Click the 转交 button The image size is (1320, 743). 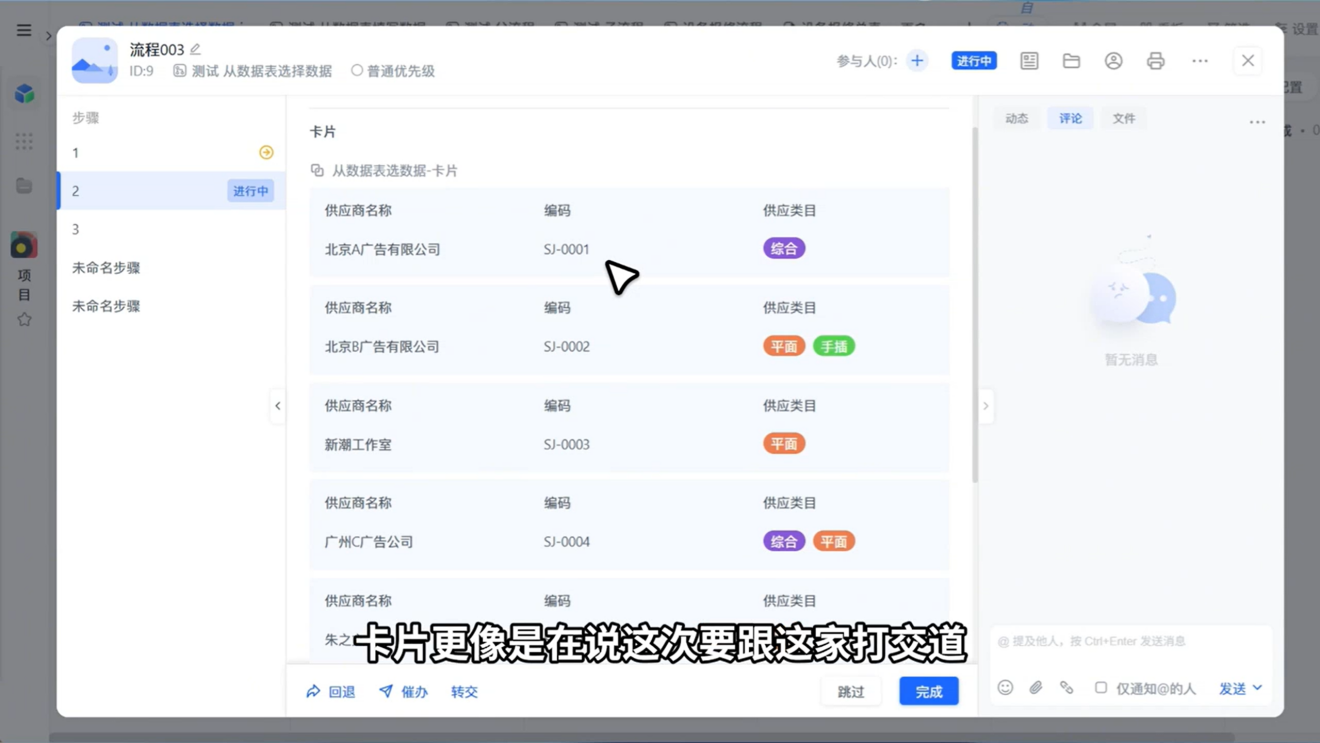[x=464, y=692]
